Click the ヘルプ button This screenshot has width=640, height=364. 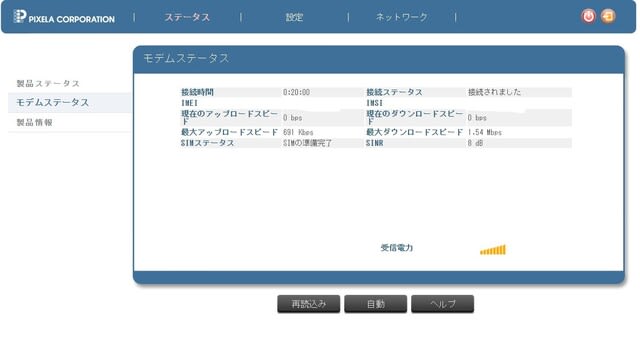[x=442, y=304]
